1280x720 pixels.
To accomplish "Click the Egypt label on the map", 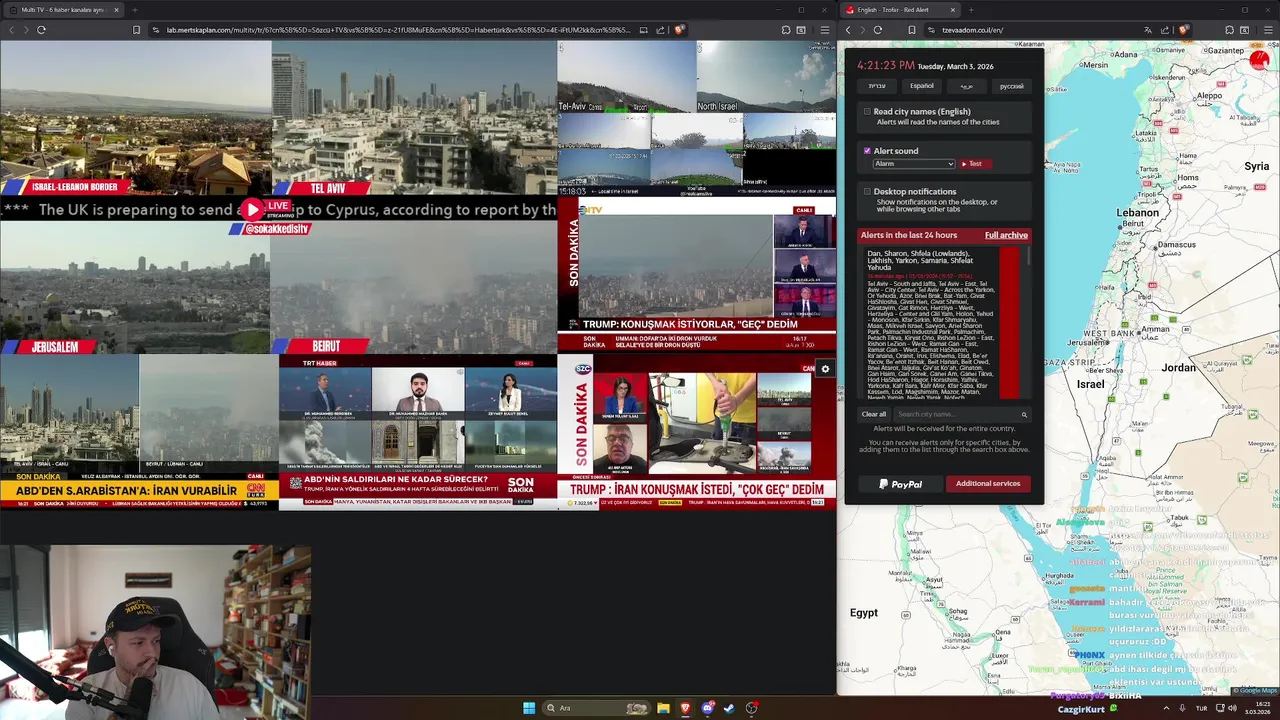I will [864, 613].
